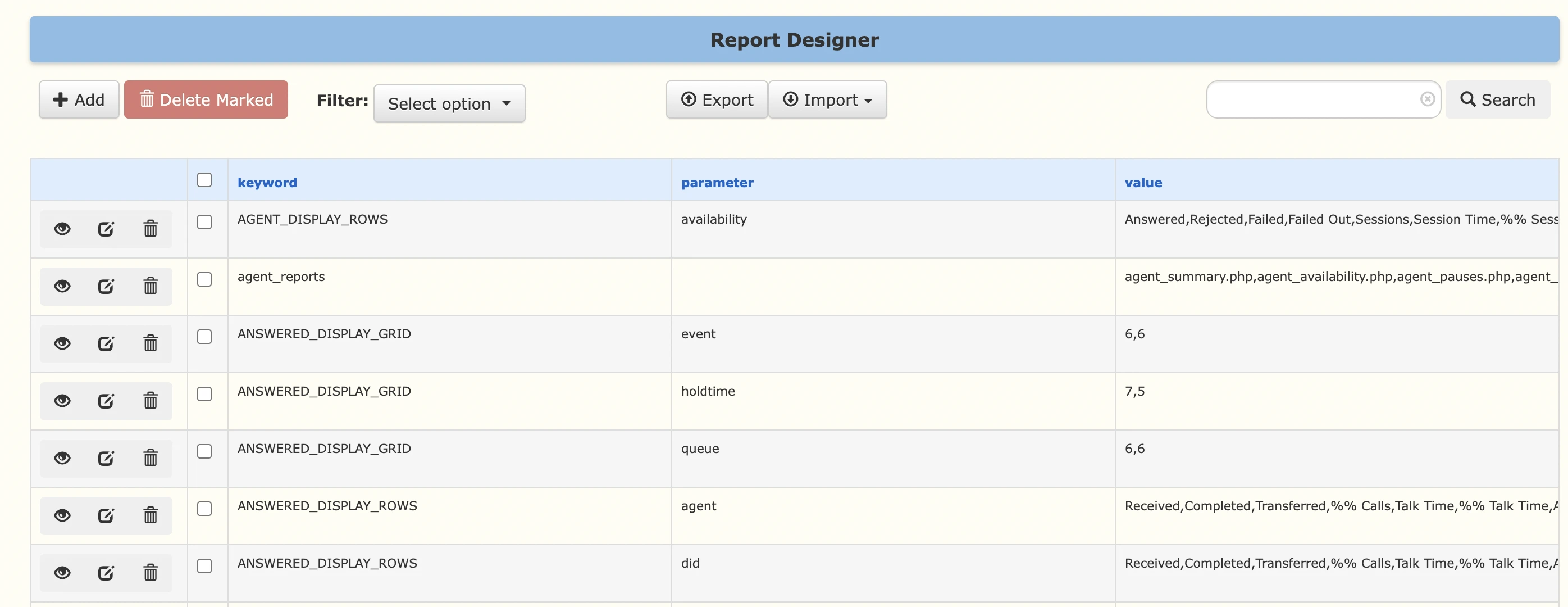This screenshot has width=1568, height=607.
Task: Click inside the search text field
Action: [x=1309, y=99]
